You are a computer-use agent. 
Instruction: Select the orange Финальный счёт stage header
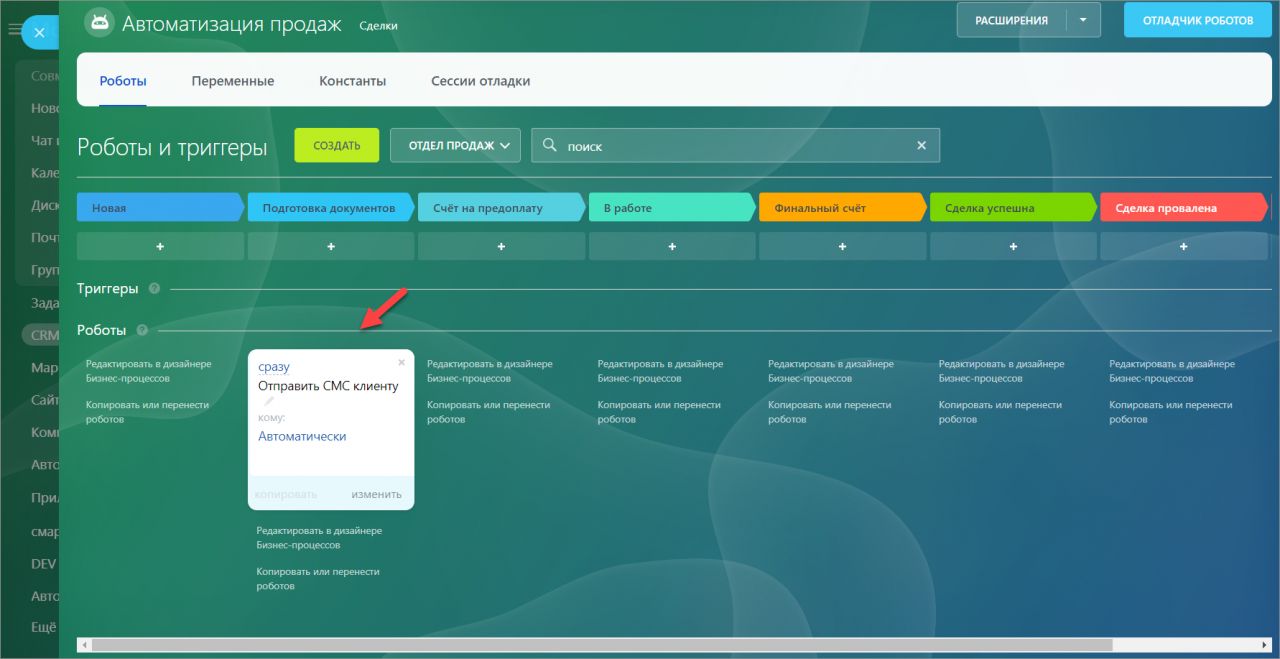pyautogui.click(x=842, y=208)
